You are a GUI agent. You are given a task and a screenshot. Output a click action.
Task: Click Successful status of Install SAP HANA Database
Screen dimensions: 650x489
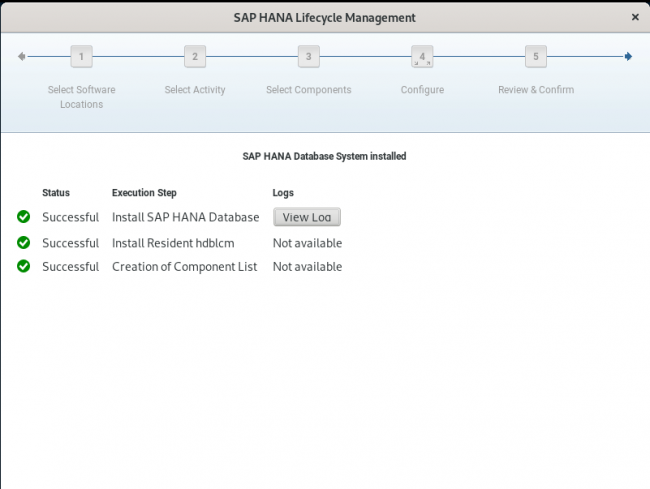click(x=70, y=217)
